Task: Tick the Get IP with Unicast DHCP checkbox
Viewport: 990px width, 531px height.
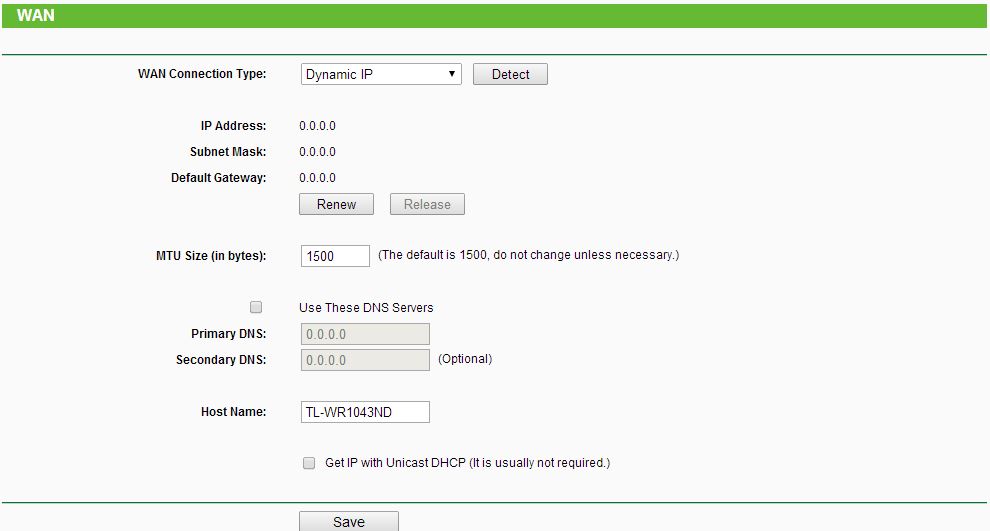Action: click(309, 463)
